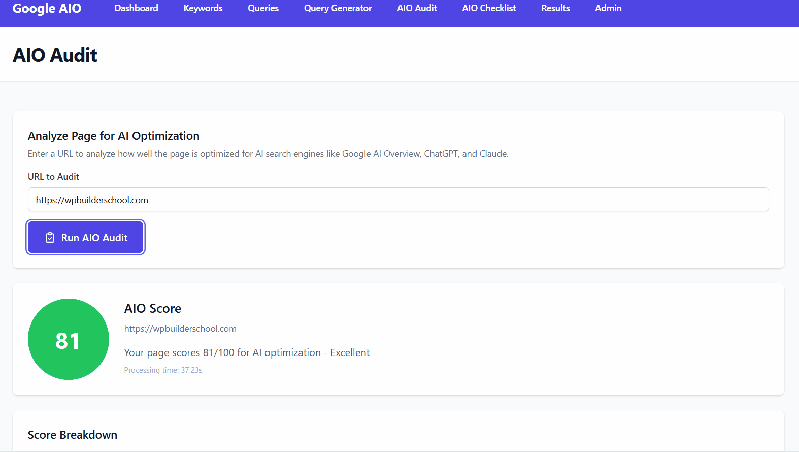
Task: Click the 'Processing time: 37.23s' text
Action: click(163, 370)
